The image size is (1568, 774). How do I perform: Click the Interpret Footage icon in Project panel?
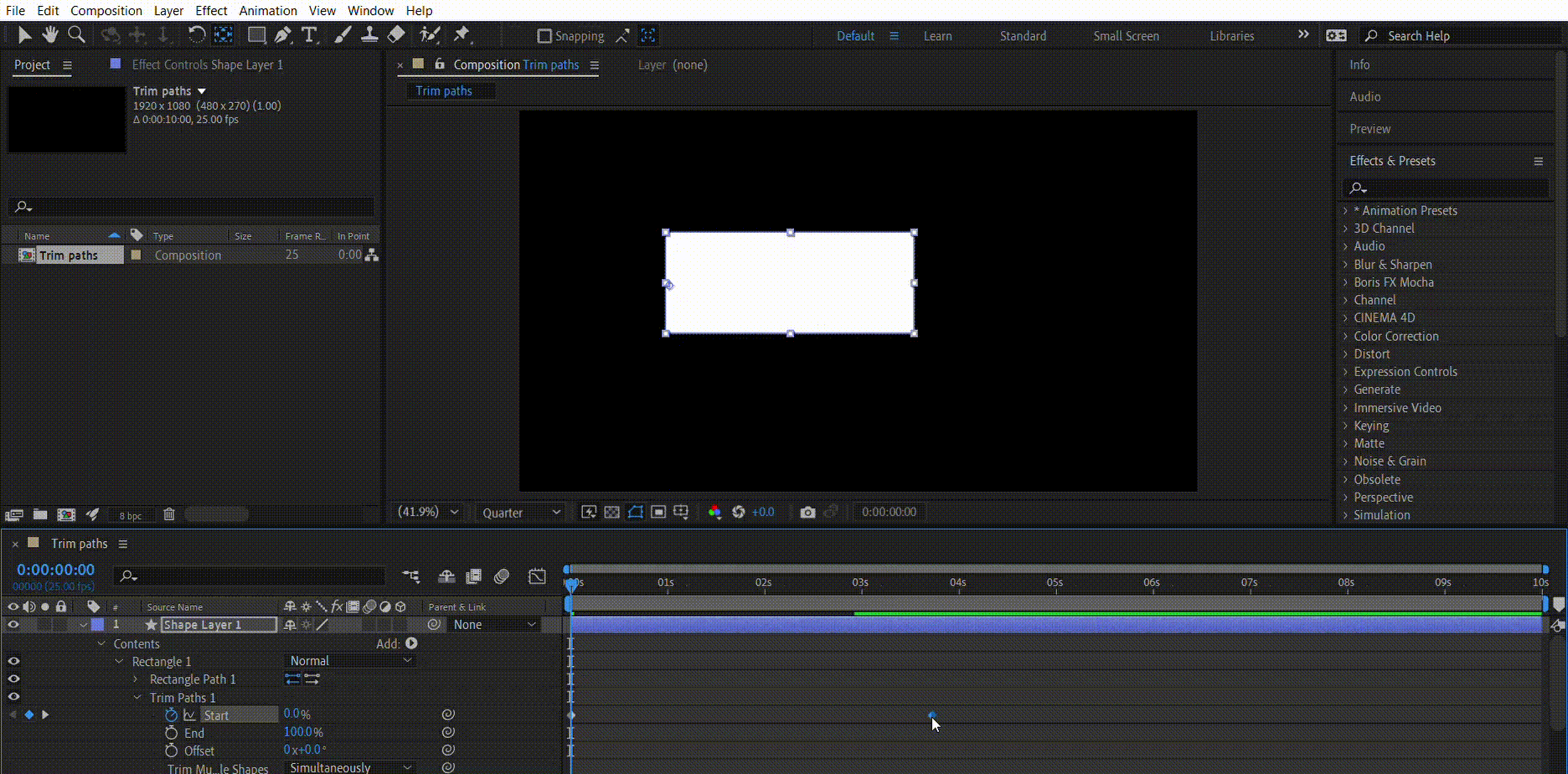[13, 514]
